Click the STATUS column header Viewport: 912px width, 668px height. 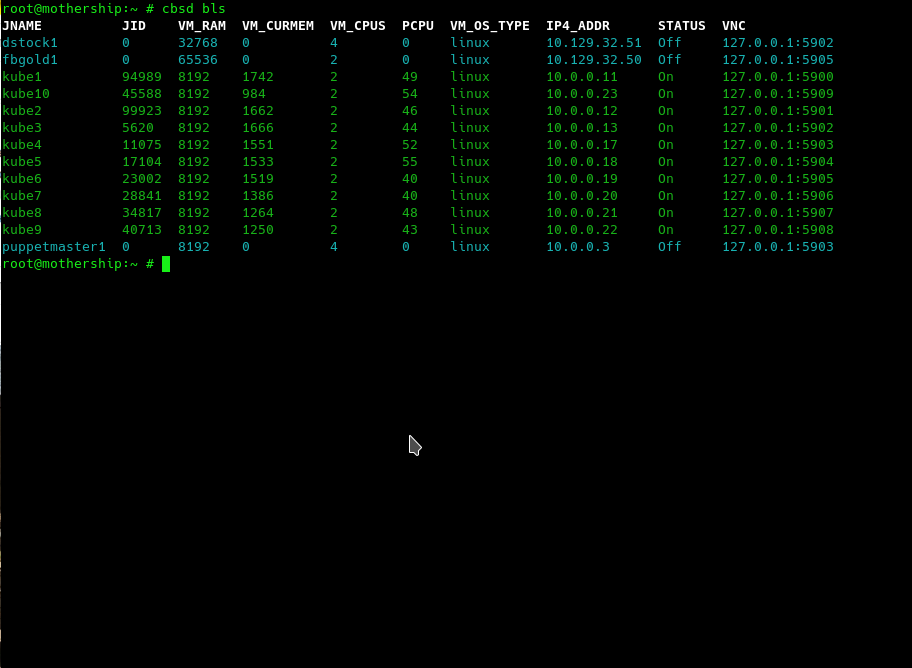tap(682, 26)
